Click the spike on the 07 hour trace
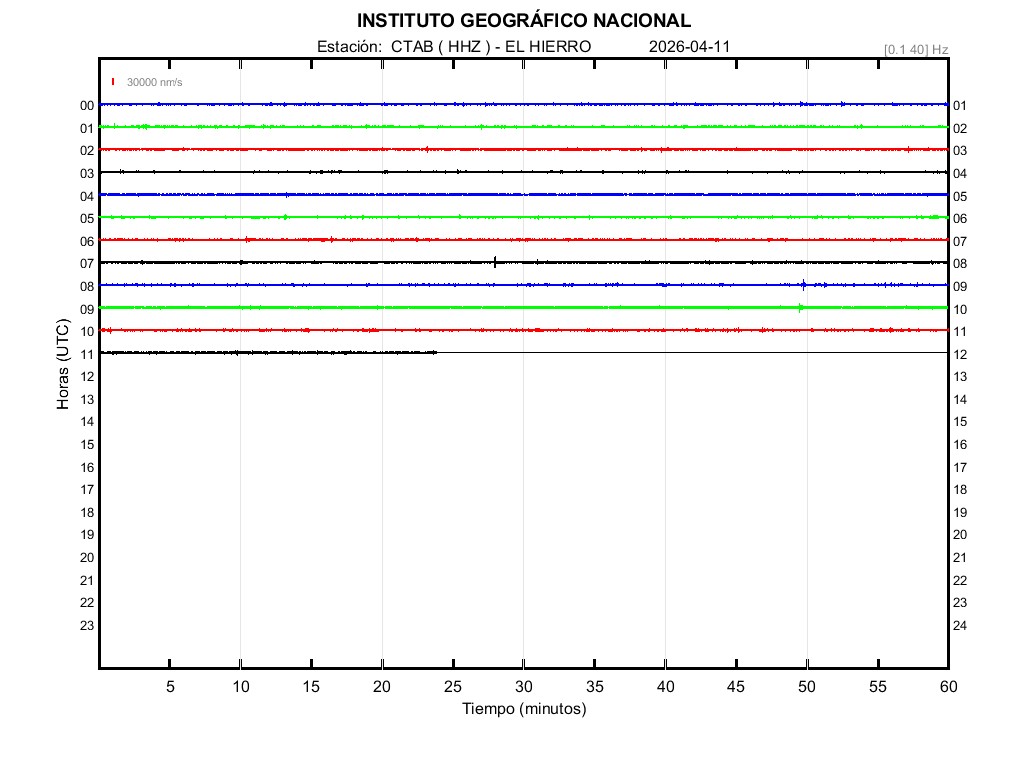 click(x=495, y=262)
